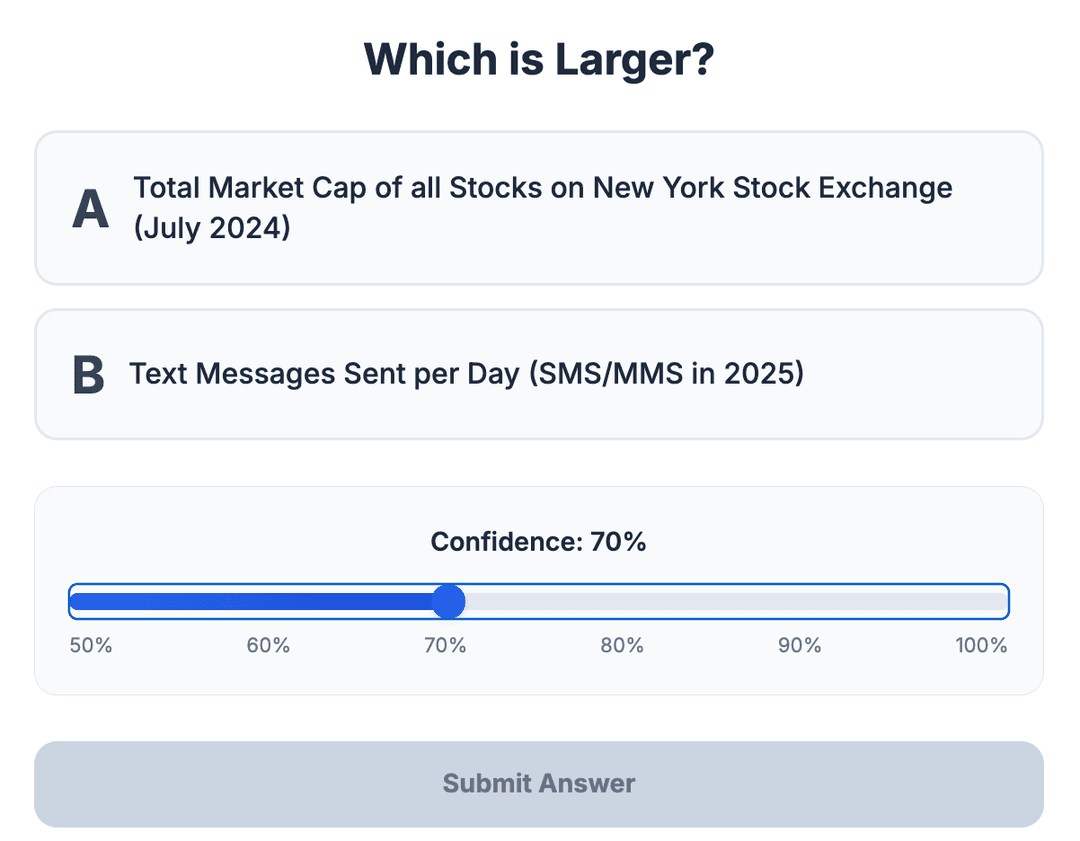Click the 50% slider tick label
This screenshot has width=1080, height=841.
91,645
